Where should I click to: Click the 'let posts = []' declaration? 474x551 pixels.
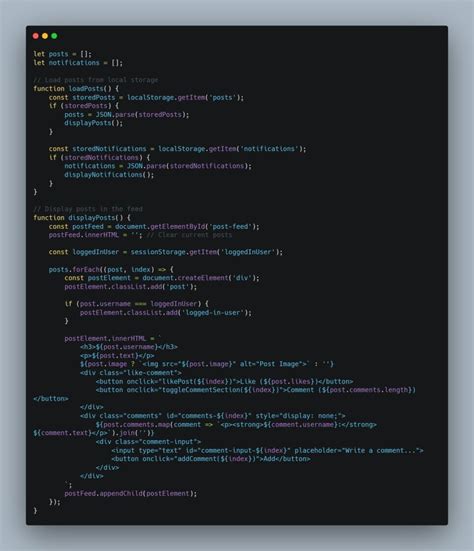(63, 54)
